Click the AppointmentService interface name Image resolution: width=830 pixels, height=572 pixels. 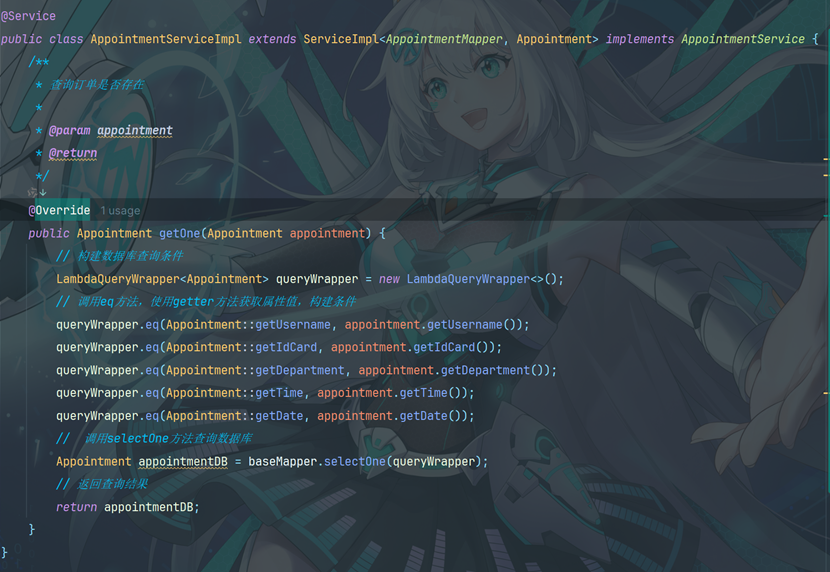[x=743, y=39]
